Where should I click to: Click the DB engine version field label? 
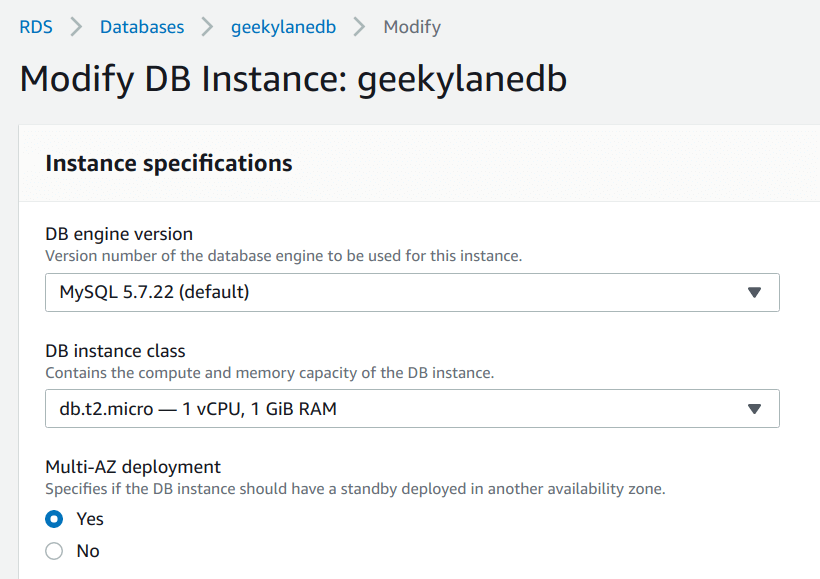(119, 234)
